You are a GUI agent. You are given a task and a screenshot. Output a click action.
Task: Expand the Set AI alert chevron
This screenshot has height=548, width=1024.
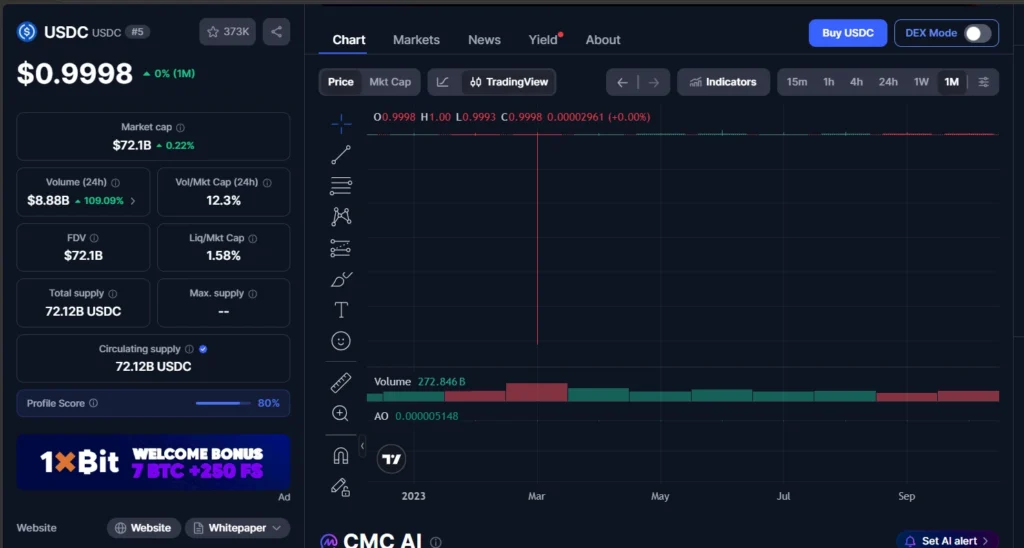pos(985,541)
